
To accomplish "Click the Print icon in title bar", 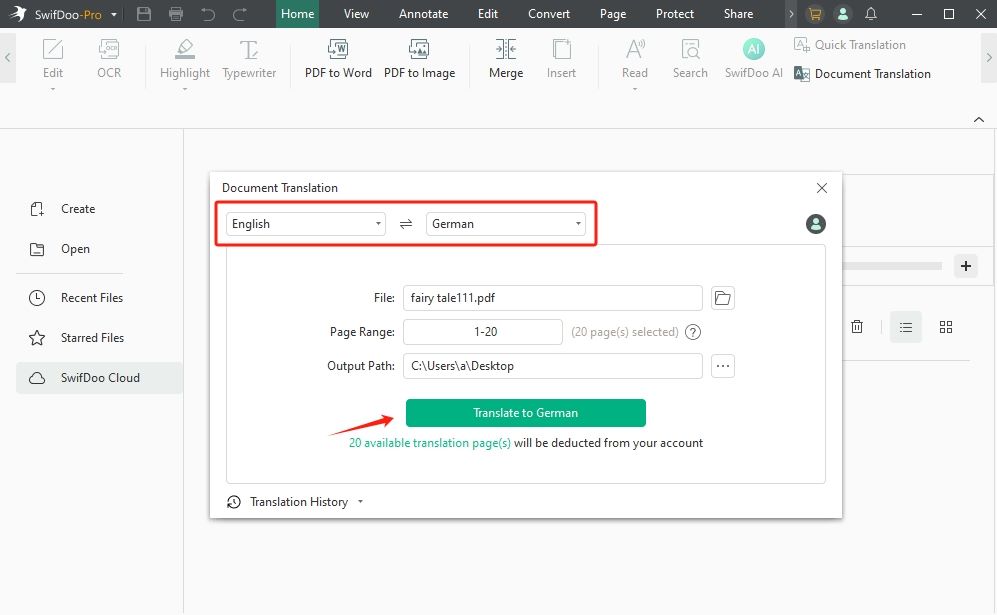I will 176,14.
